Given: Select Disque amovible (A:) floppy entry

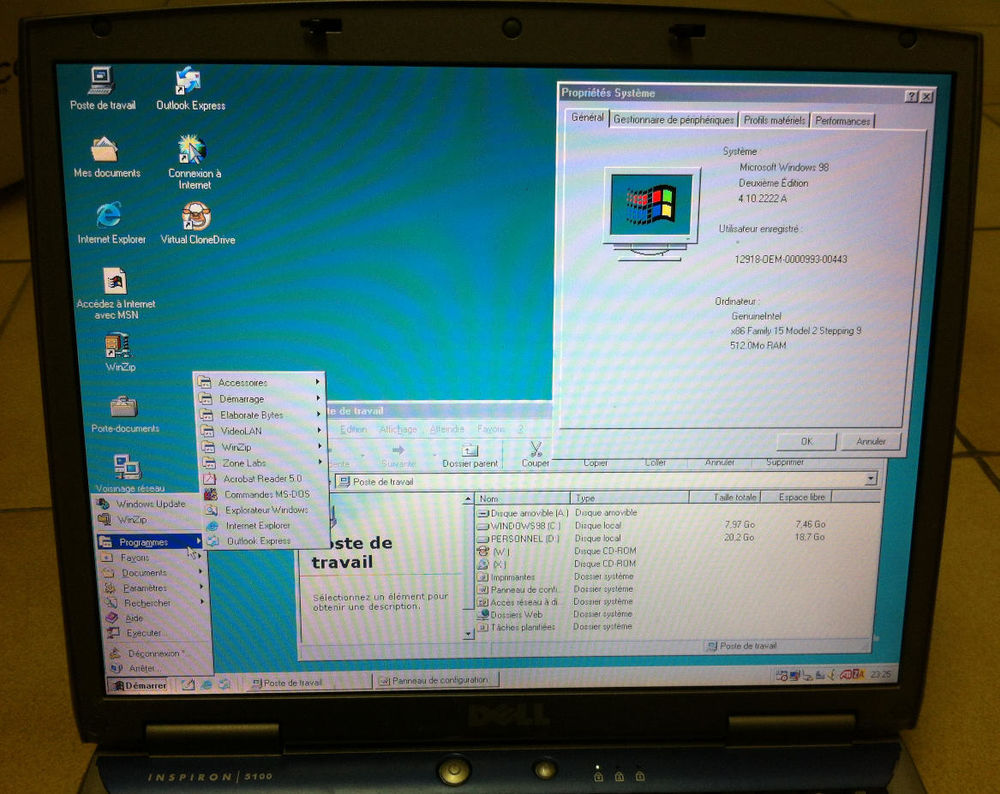Looking at the screenshot, I should point(522,513).
